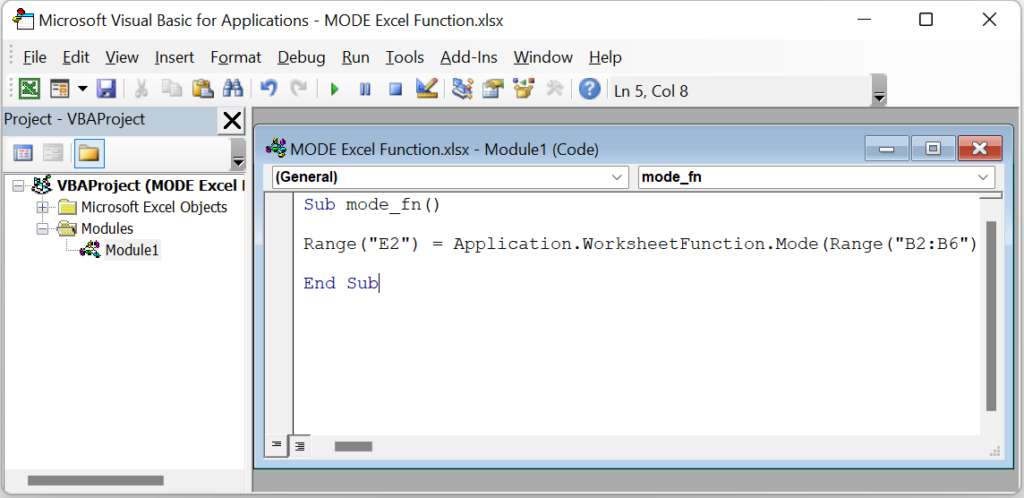The width and height of the screenshot is (1024, 498).
Task: Select Module1 in the project tree
Action: [x=132, y=250]
